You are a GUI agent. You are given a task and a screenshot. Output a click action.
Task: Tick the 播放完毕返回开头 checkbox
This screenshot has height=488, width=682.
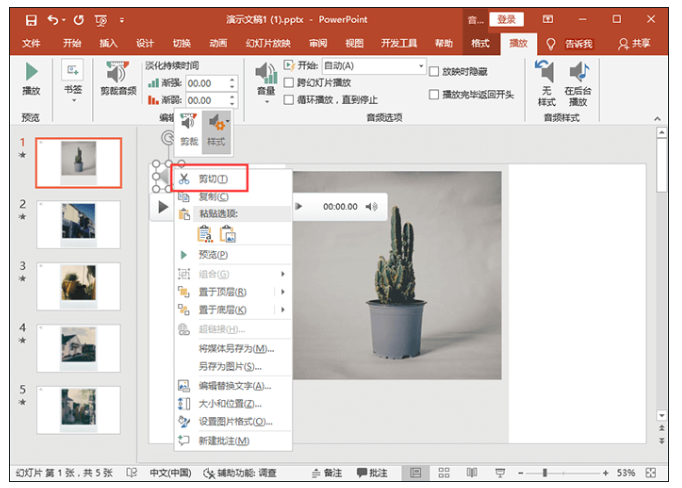pyautogui.click(x=434, y=94)
